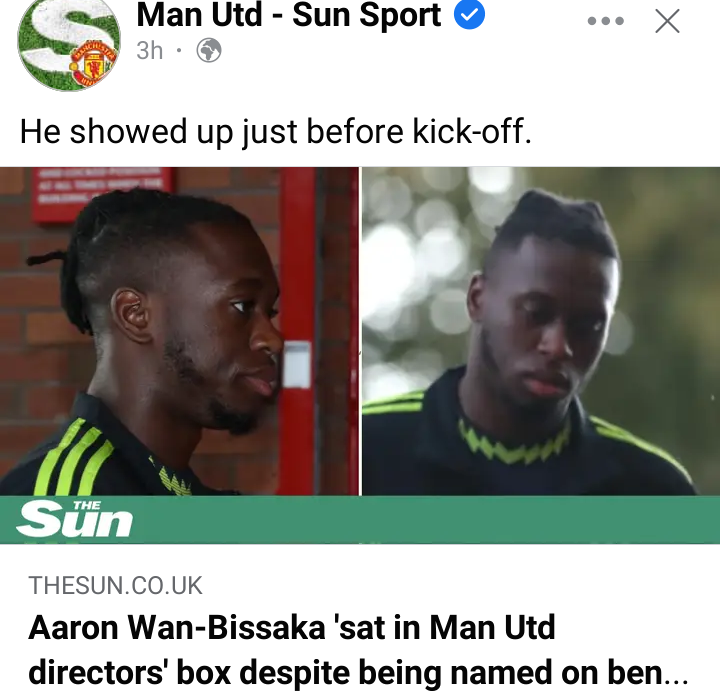Image resolution: width=720 pixels, height=695 pixels.
Task: Click the red sign in the left photo
Action: (104, 194)
